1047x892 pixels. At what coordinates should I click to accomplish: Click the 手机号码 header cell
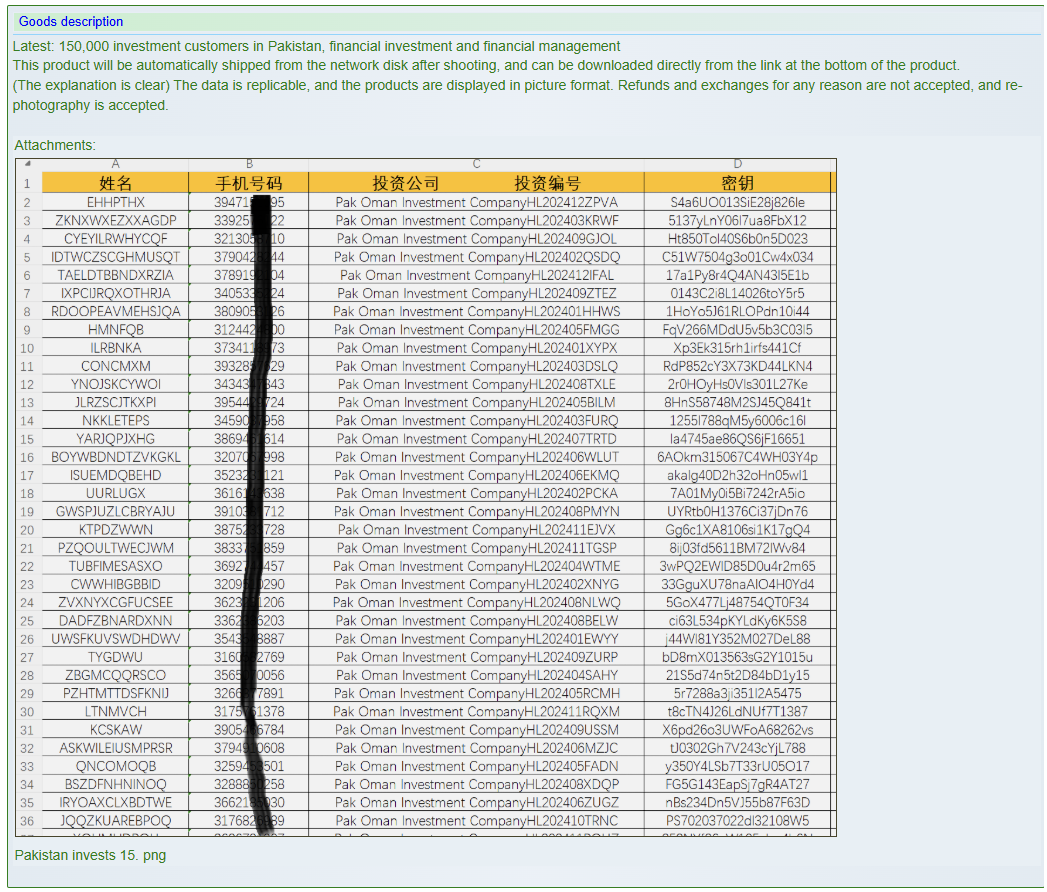248,183
